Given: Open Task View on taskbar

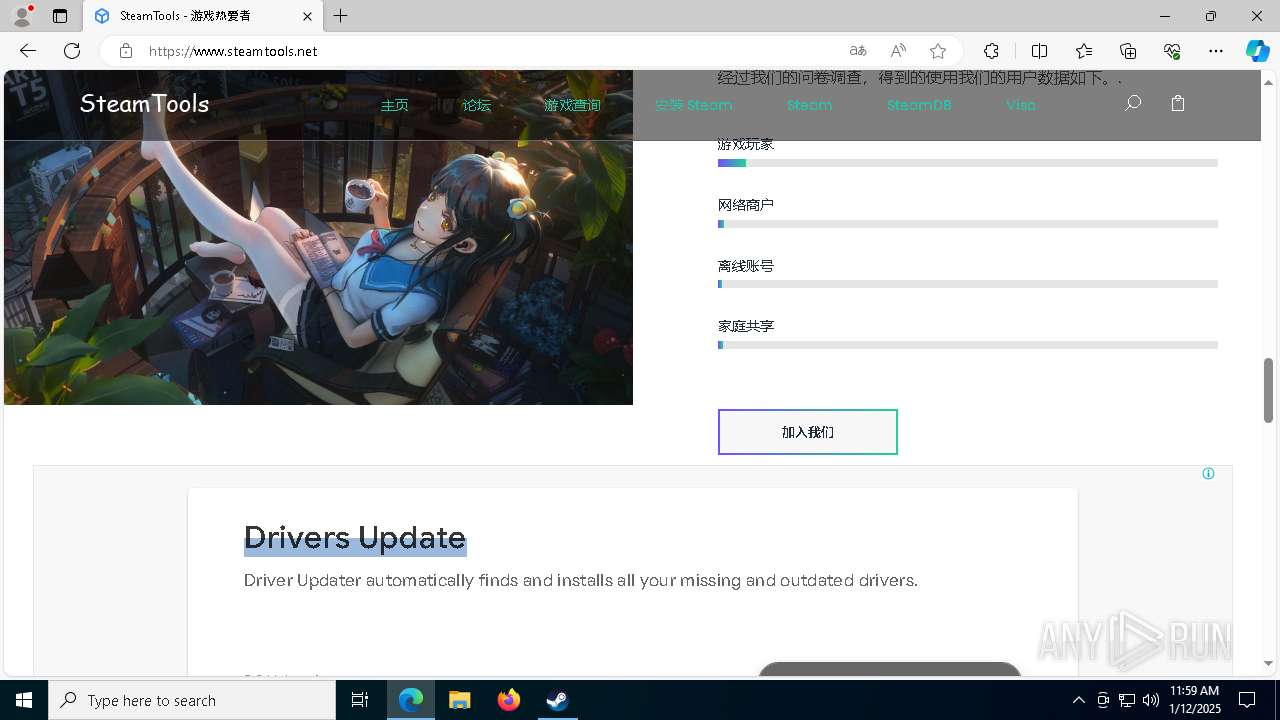Looking at the screenshot, I should (360, 700).
